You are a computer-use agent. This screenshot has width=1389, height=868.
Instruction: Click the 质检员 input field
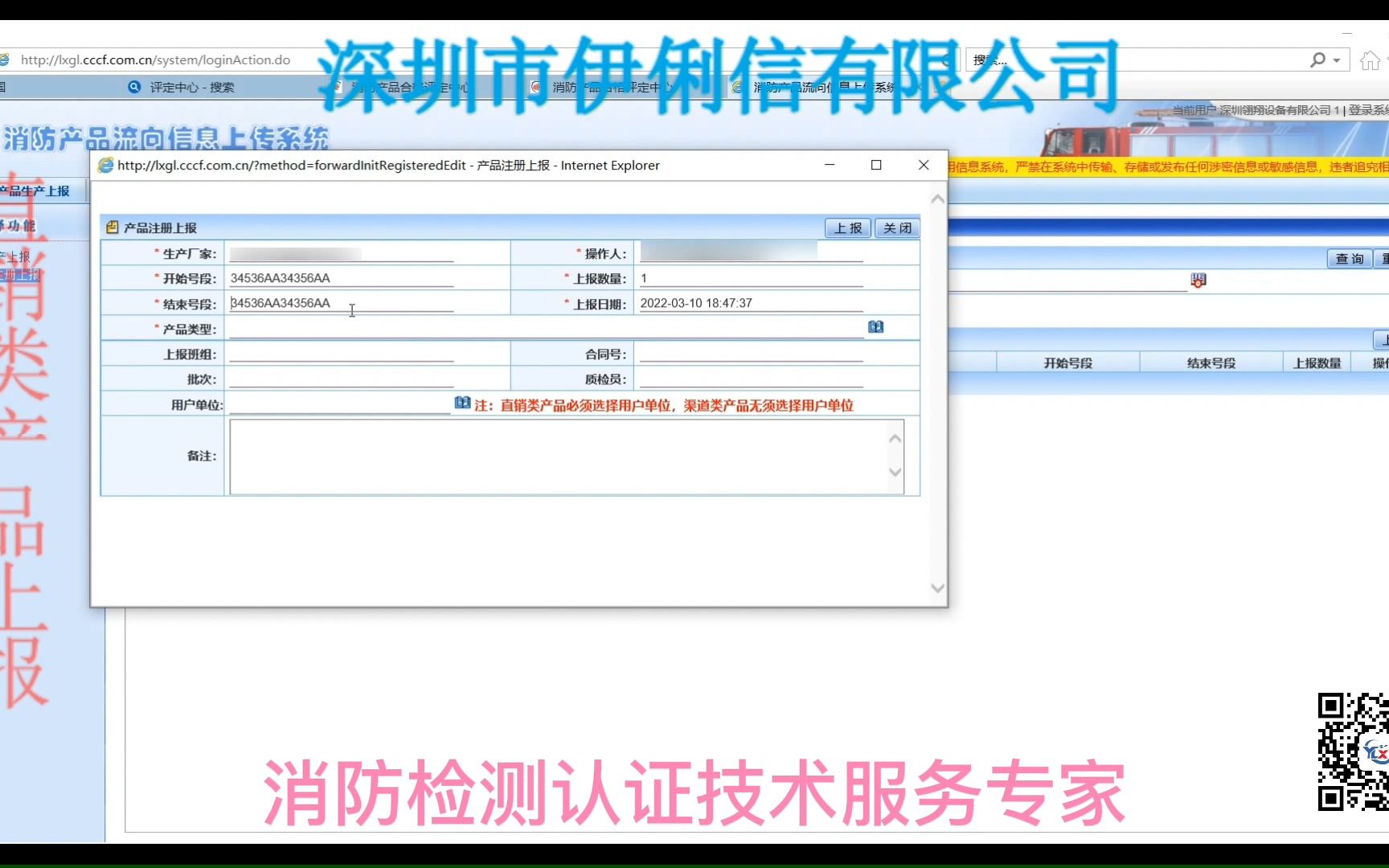coord(751,379)
